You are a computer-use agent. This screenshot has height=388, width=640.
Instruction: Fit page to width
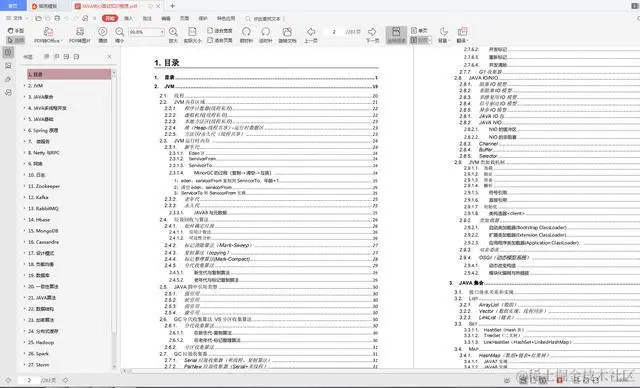pos(220,31)
